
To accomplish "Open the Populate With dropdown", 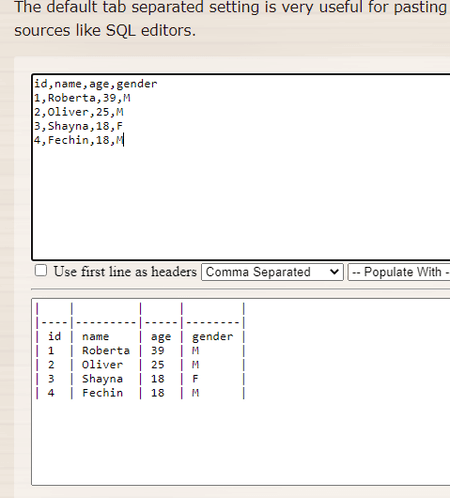I will click(399, 272).
